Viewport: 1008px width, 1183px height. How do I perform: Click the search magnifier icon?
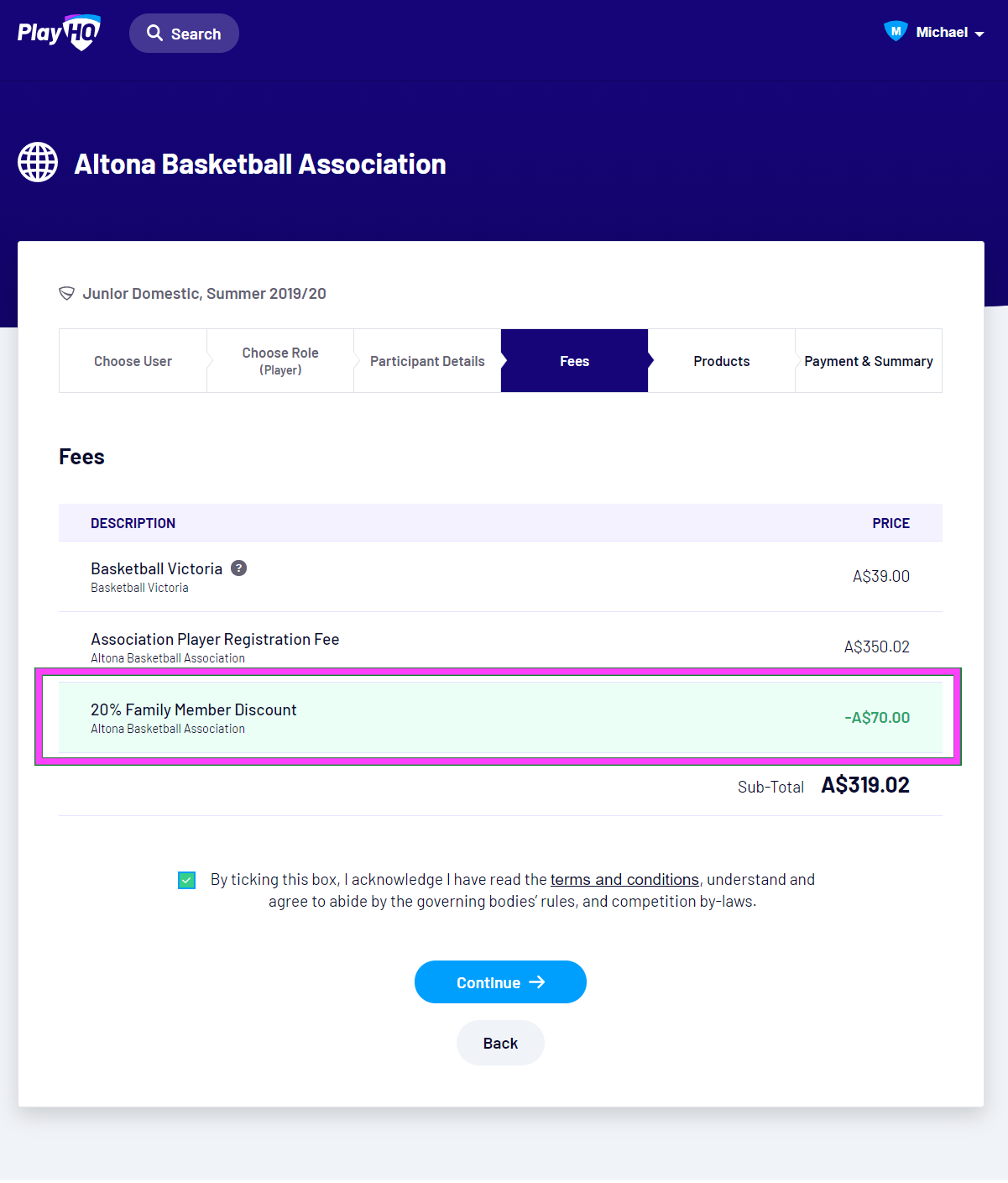coord(154,33)
